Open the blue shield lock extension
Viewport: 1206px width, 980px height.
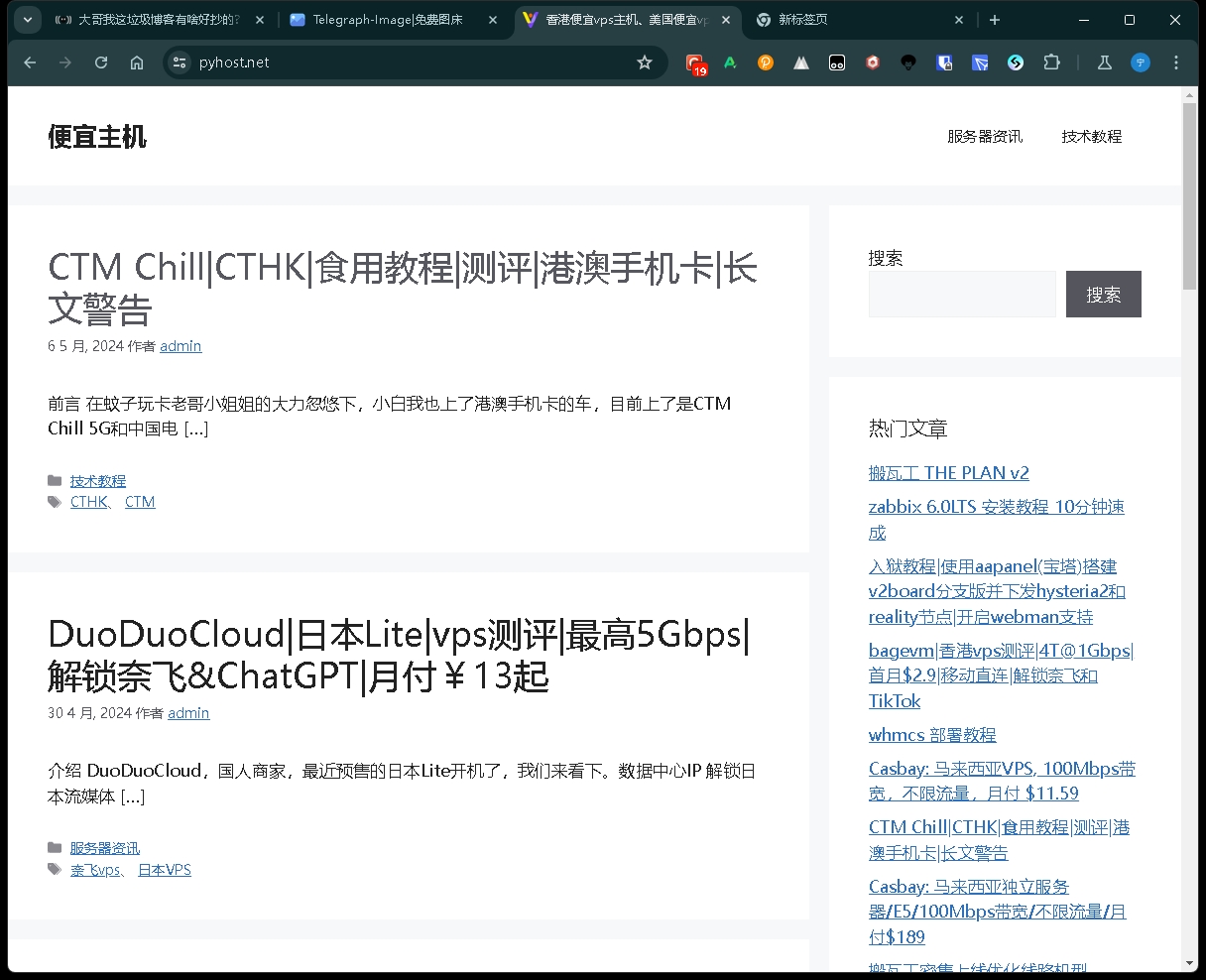[944, 62]
